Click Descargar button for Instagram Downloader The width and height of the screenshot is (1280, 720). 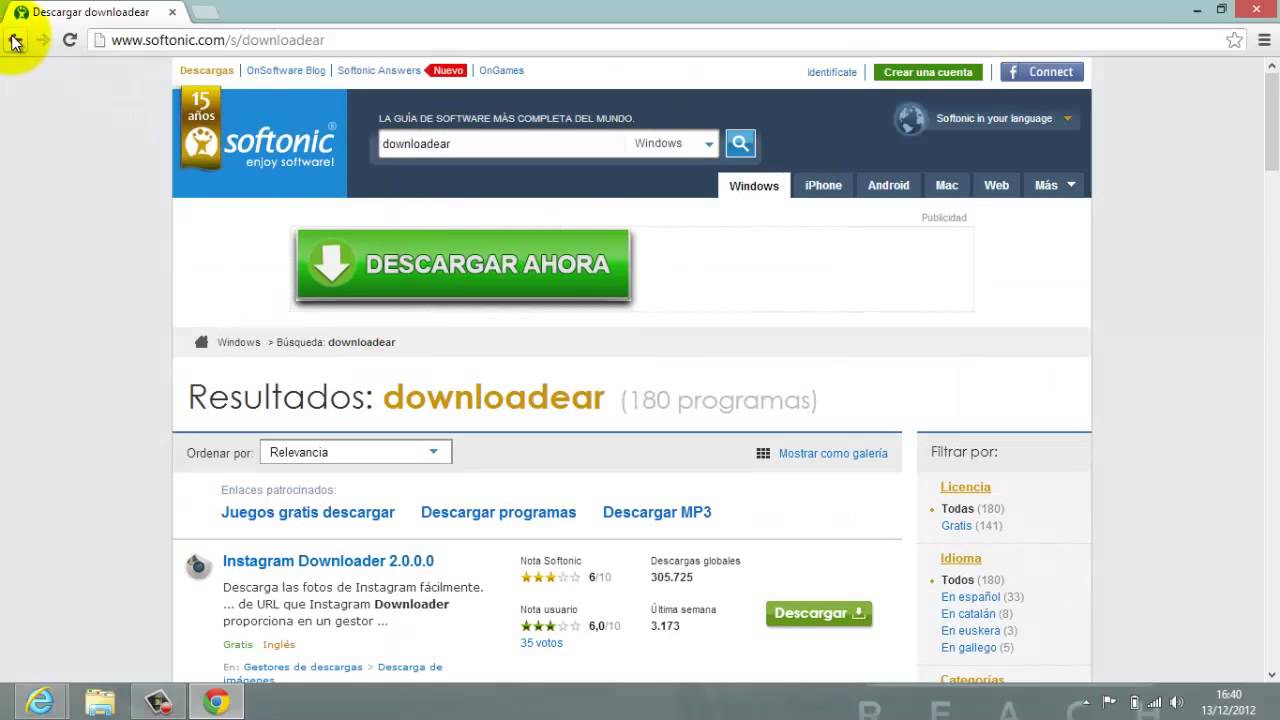(x=819, y=613)
